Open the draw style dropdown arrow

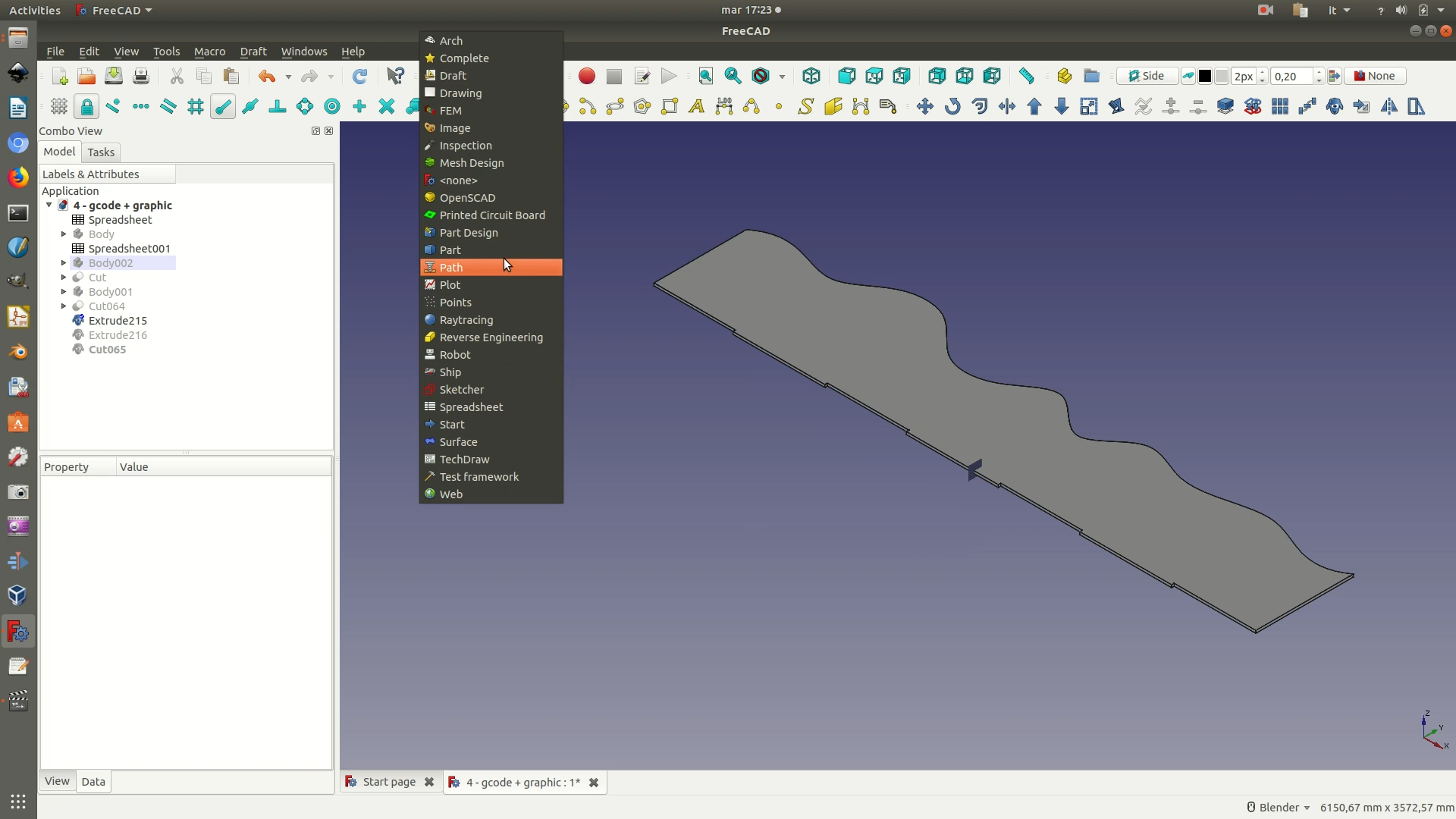coord(782,77)
